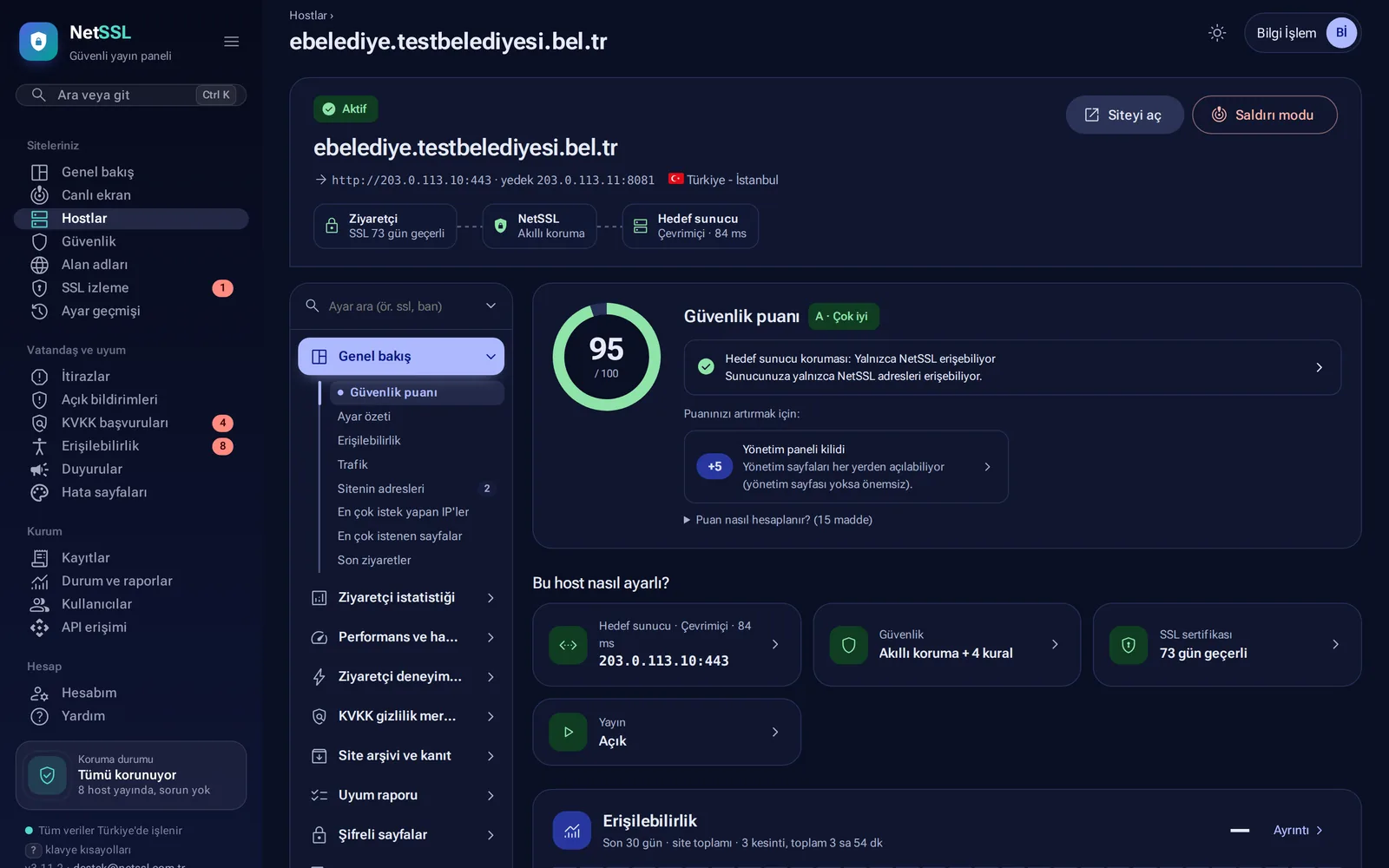Open Canlı ekran from sidebar
Screen dimensions: 1389x868
pos(131,195)
